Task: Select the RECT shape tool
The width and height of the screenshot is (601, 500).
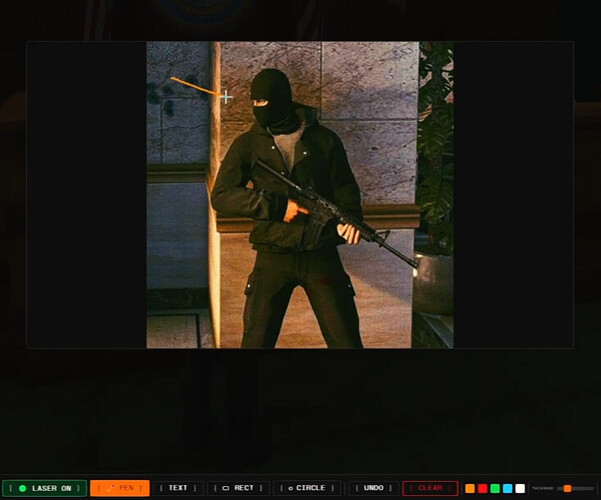Action: click(x=238, y=488)
